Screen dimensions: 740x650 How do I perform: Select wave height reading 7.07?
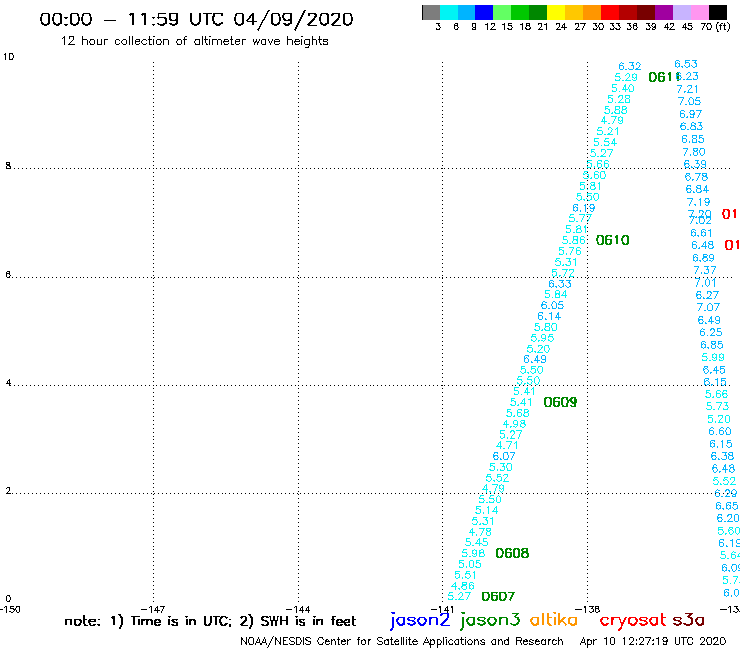708,307
